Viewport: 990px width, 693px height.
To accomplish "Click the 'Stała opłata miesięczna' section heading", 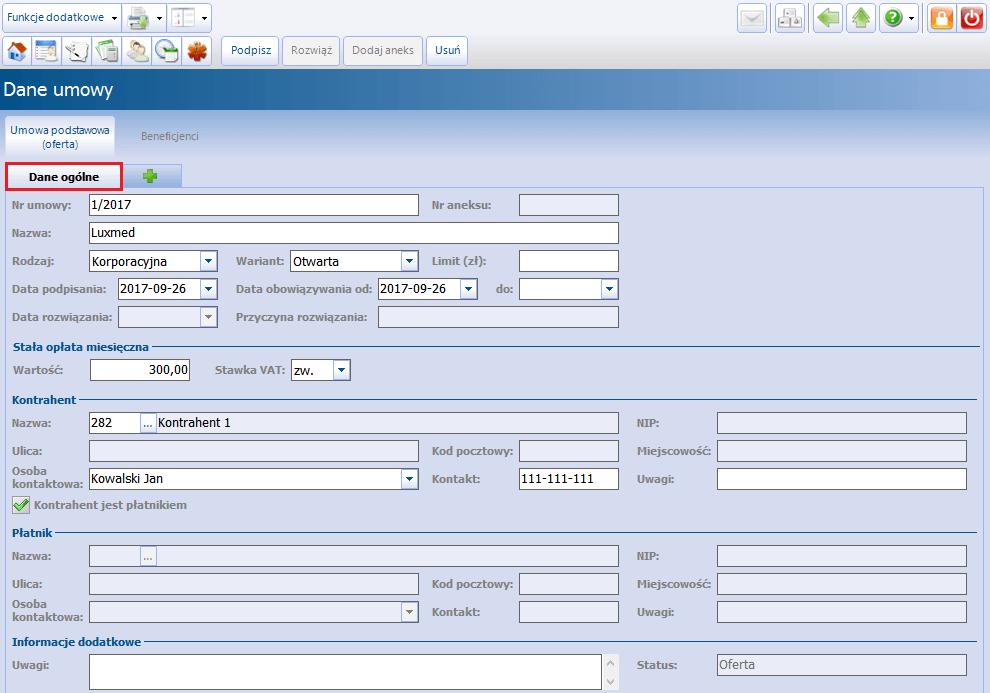I will pyautogui.click(x=81, y=346).
